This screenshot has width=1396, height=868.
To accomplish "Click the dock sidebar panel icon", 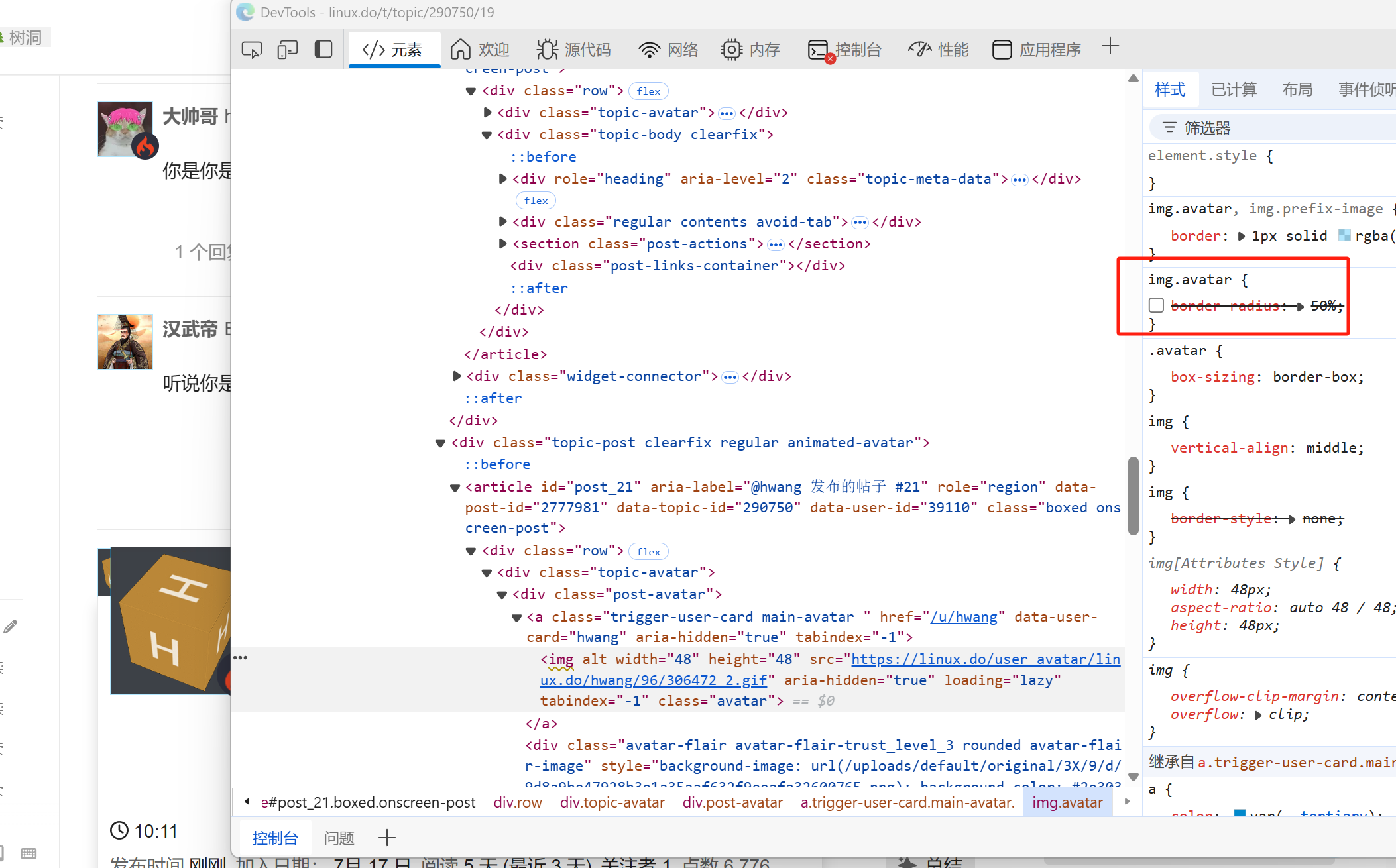I will point(323,50).
